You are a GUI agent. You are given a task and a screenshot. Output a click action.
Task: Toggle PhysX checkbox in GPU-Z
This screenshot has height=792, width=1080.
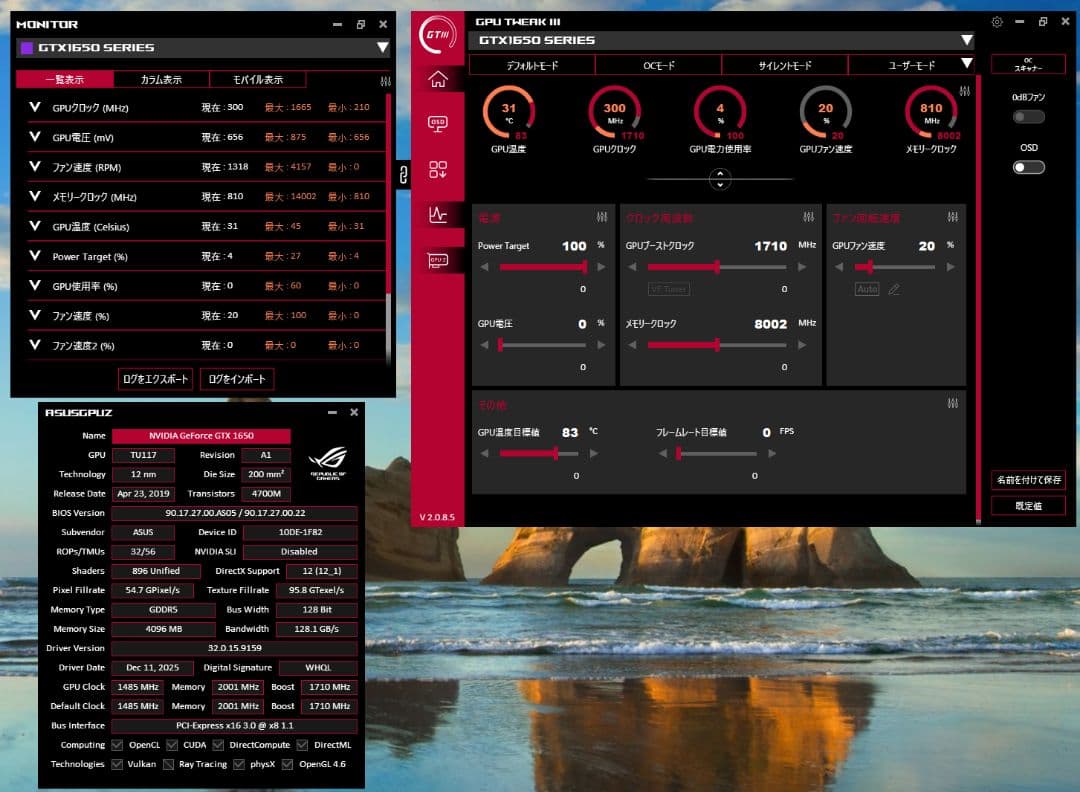[239, 764]
